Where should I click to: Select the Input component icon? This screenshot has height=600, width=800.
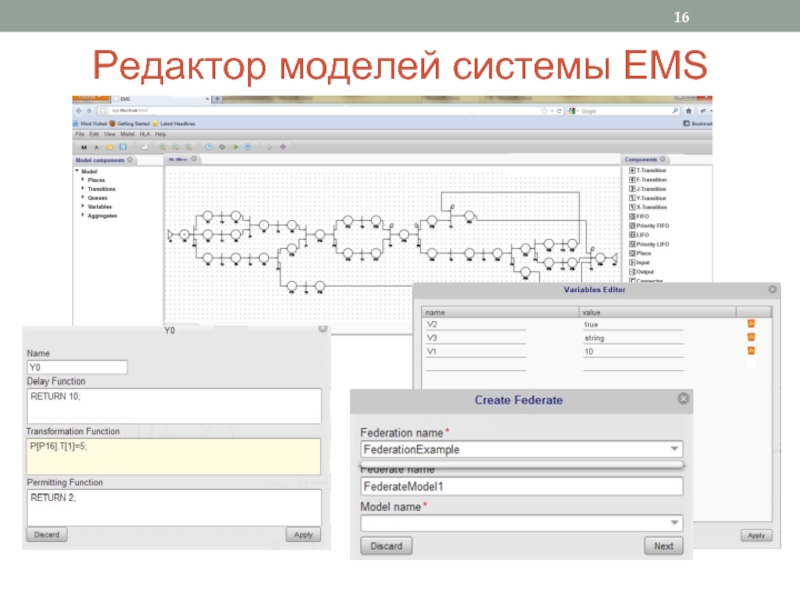click(632, 262)
